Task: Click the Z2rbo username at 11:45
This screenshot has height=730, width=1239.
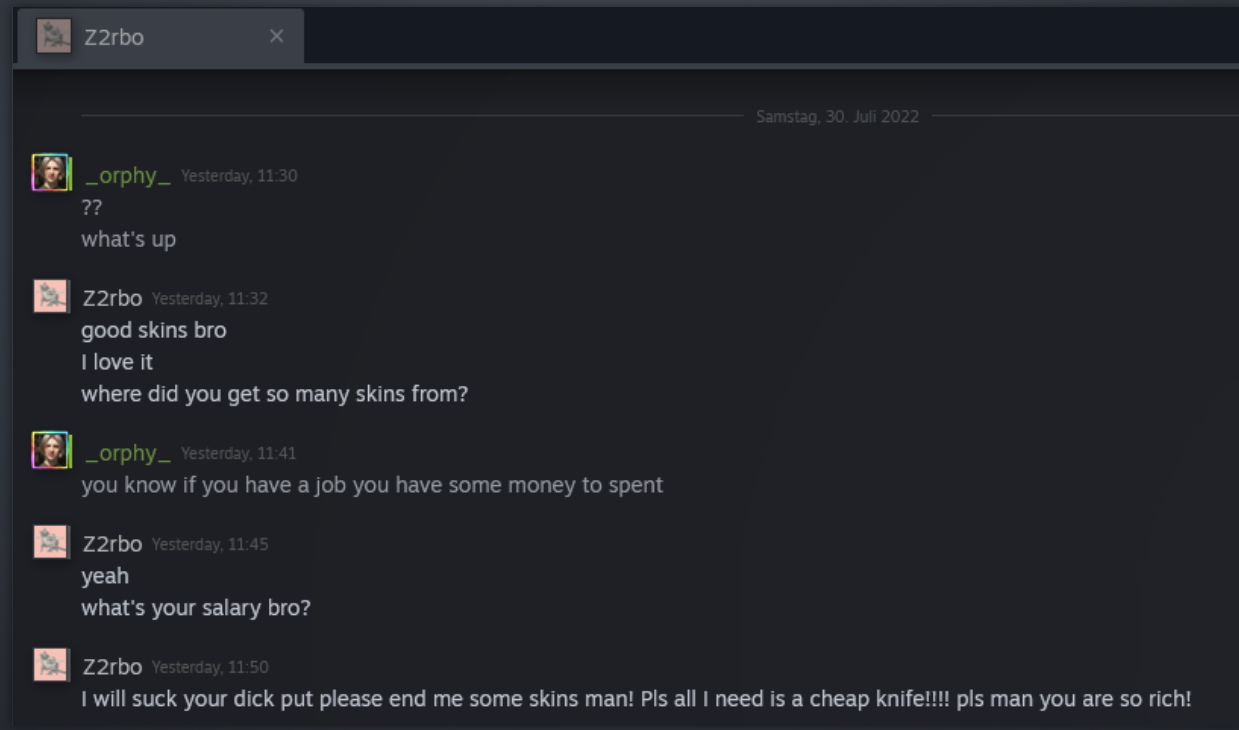Action: [x=112, y=544]
